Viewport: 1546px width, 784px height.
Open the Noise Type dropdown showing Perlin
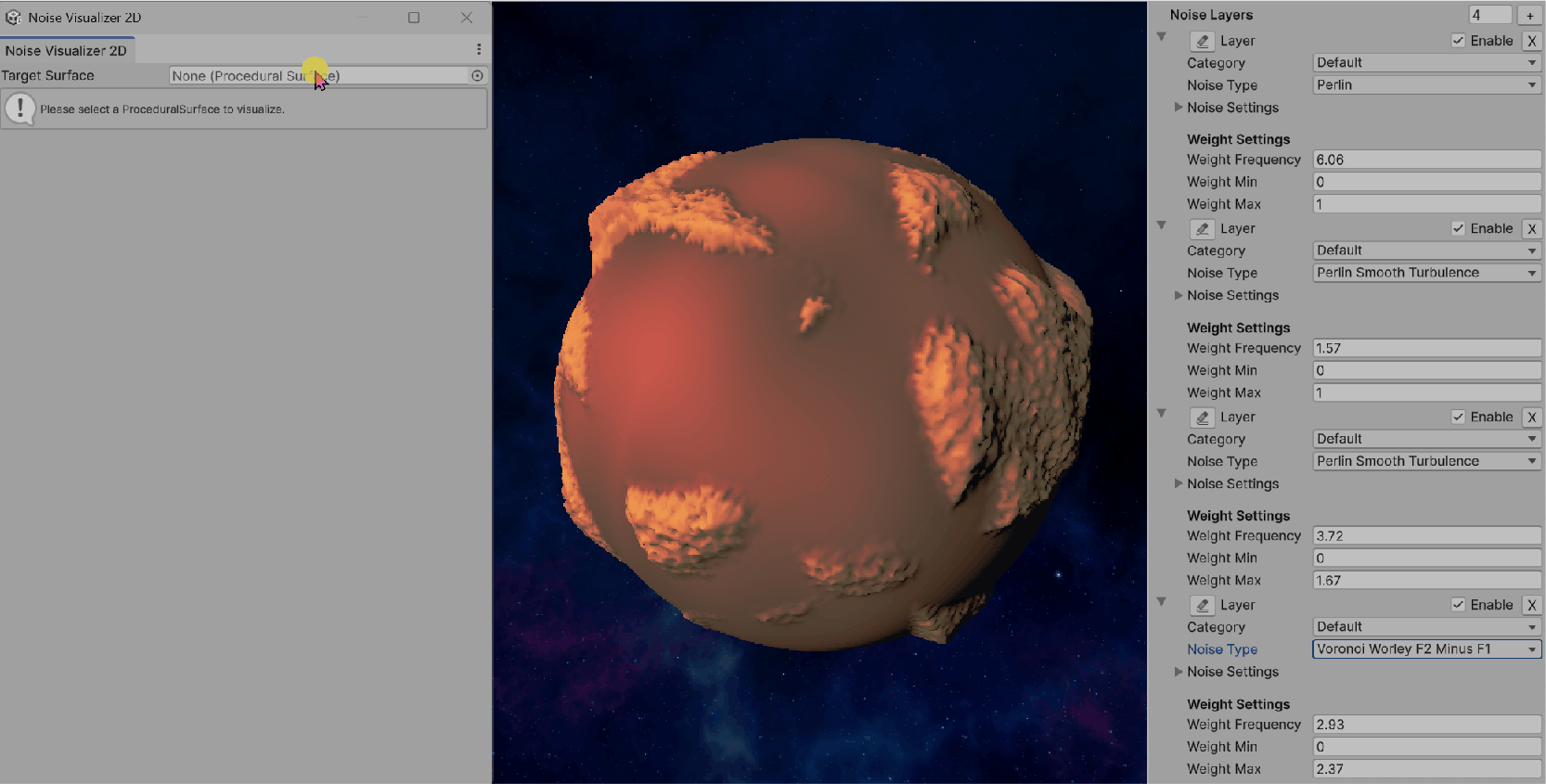click(1426, 85)
